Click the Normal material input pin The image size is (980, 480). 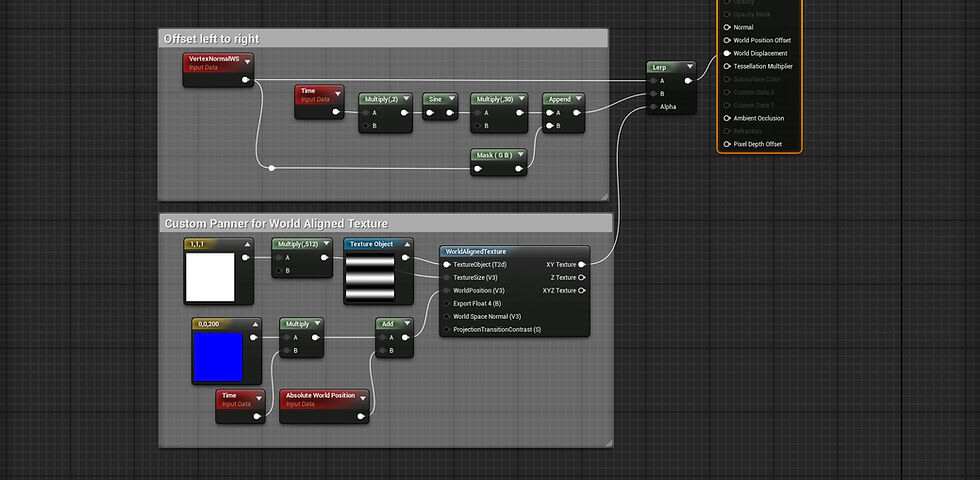click(727, 28)
